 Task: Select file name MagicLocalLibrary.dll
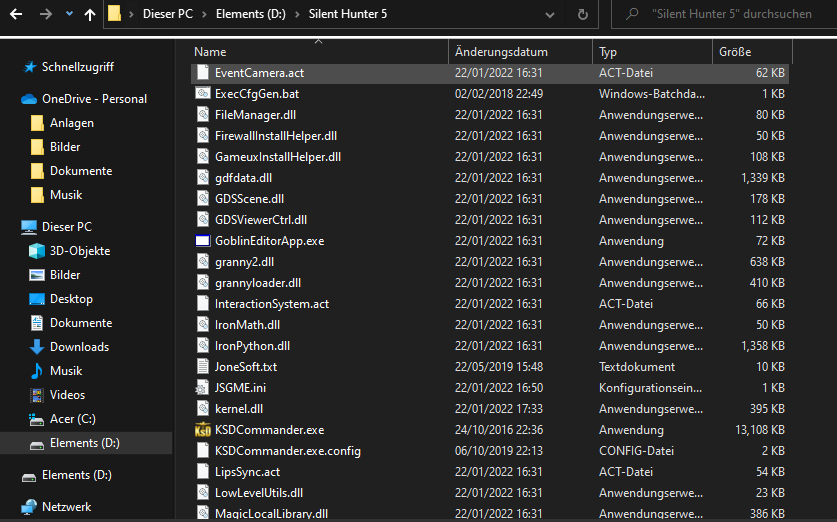271,514
